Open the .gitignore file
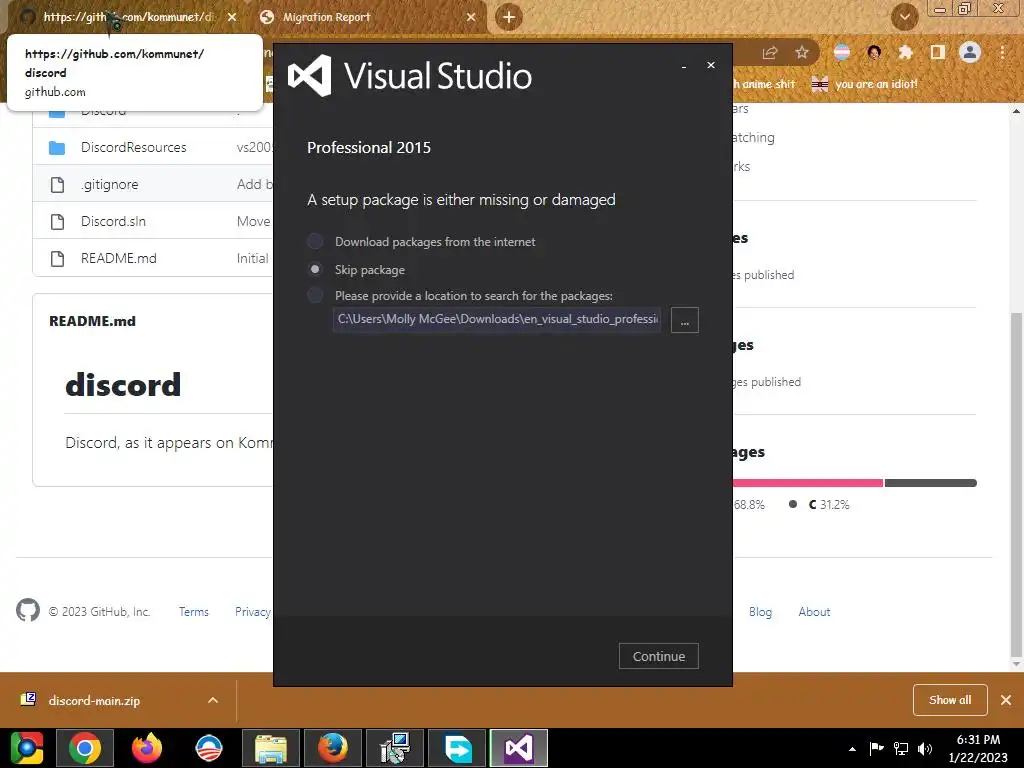Screen dimensions: 1024x768 [110, 185]
